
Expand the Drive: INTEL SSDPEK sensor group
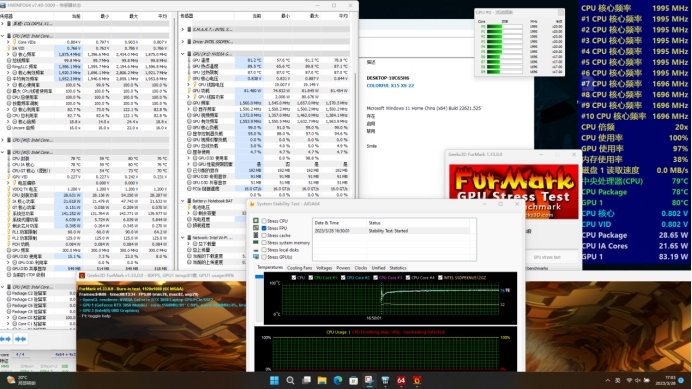pyautogui.click(x=183, y=42)
